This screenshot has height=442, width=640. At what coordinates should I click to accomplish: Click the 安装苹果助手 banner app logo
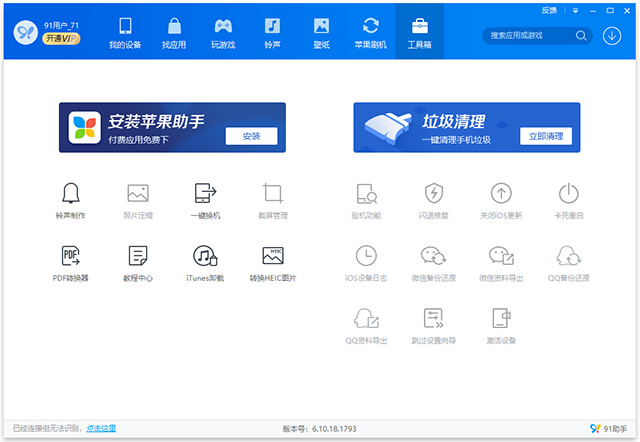coord(84,127)
